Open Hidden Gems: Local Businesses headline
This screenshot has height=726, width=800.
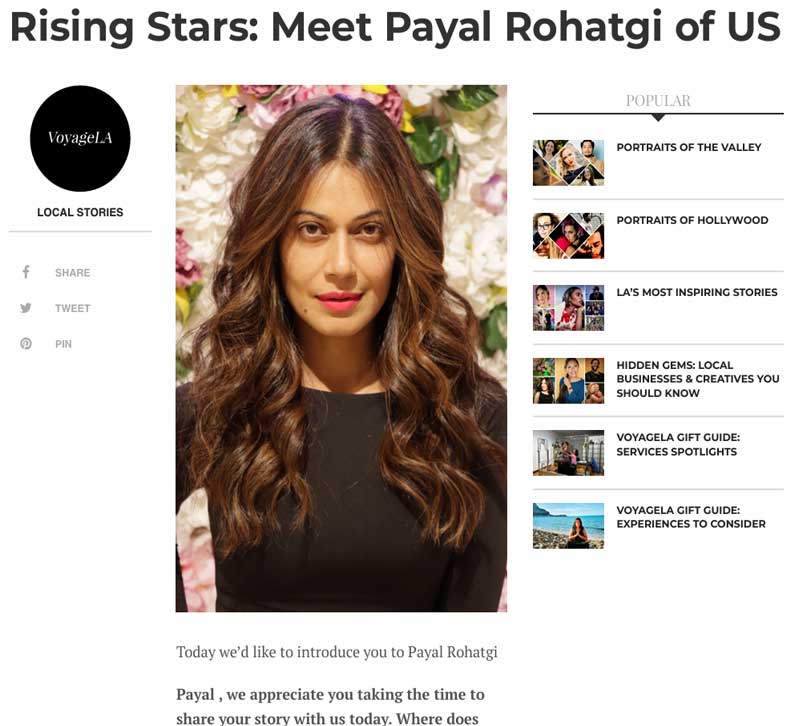click(x=698, y=379)
